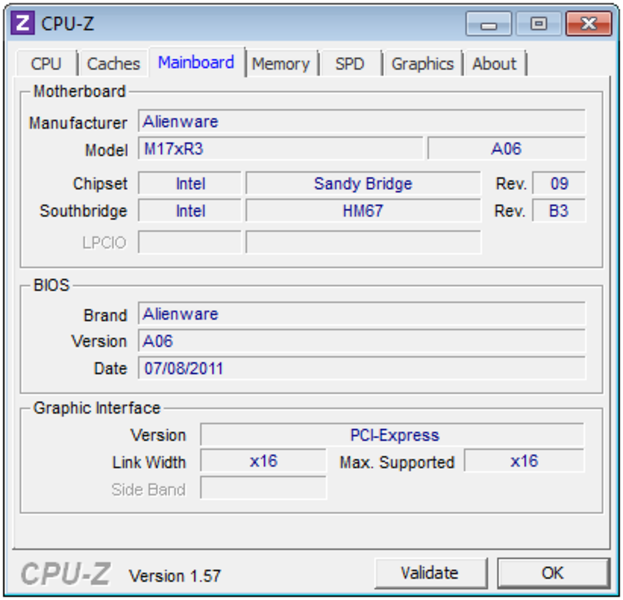The width and height of the screenshot is (623, 600).
Task: Click the Graphic Interface group label
Action: pos(97,408)
